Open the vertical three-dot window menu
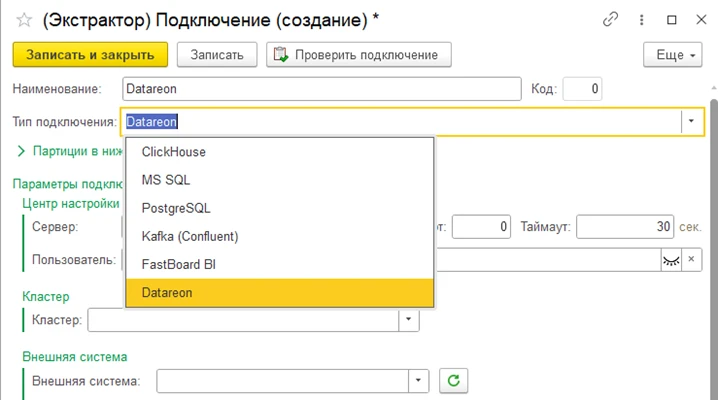 (x=641, y=19)
